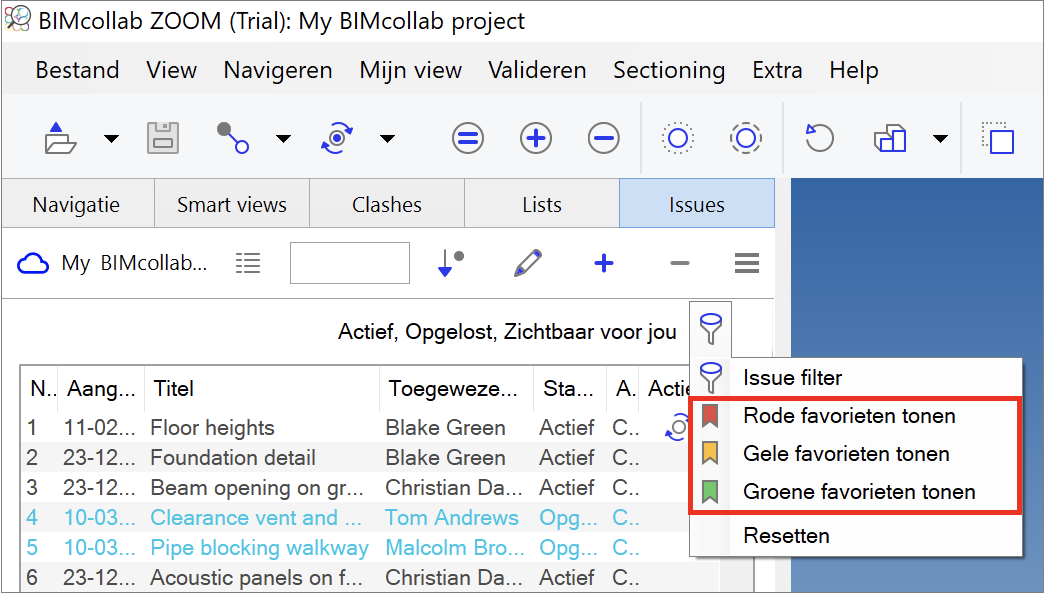Click the sort down-arrow icon
This screenshot has width=1044, height=594.
click(x=450, y=263)
